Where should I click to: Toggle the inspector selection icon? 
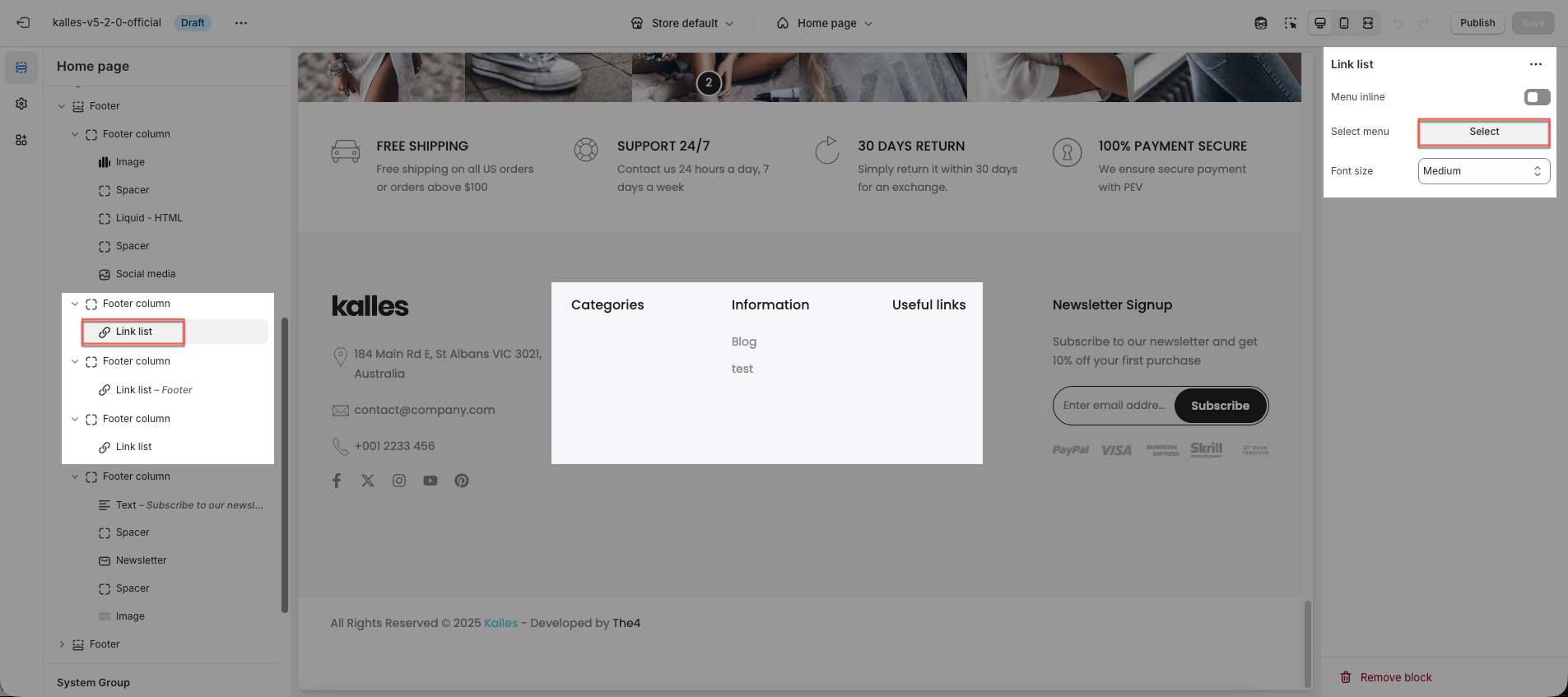(x=1290, y=23)
